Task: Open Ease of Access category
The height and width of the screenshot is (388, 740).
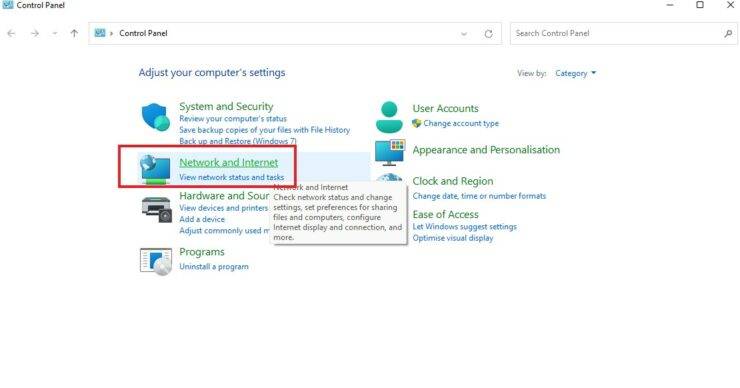Action: 446,214
